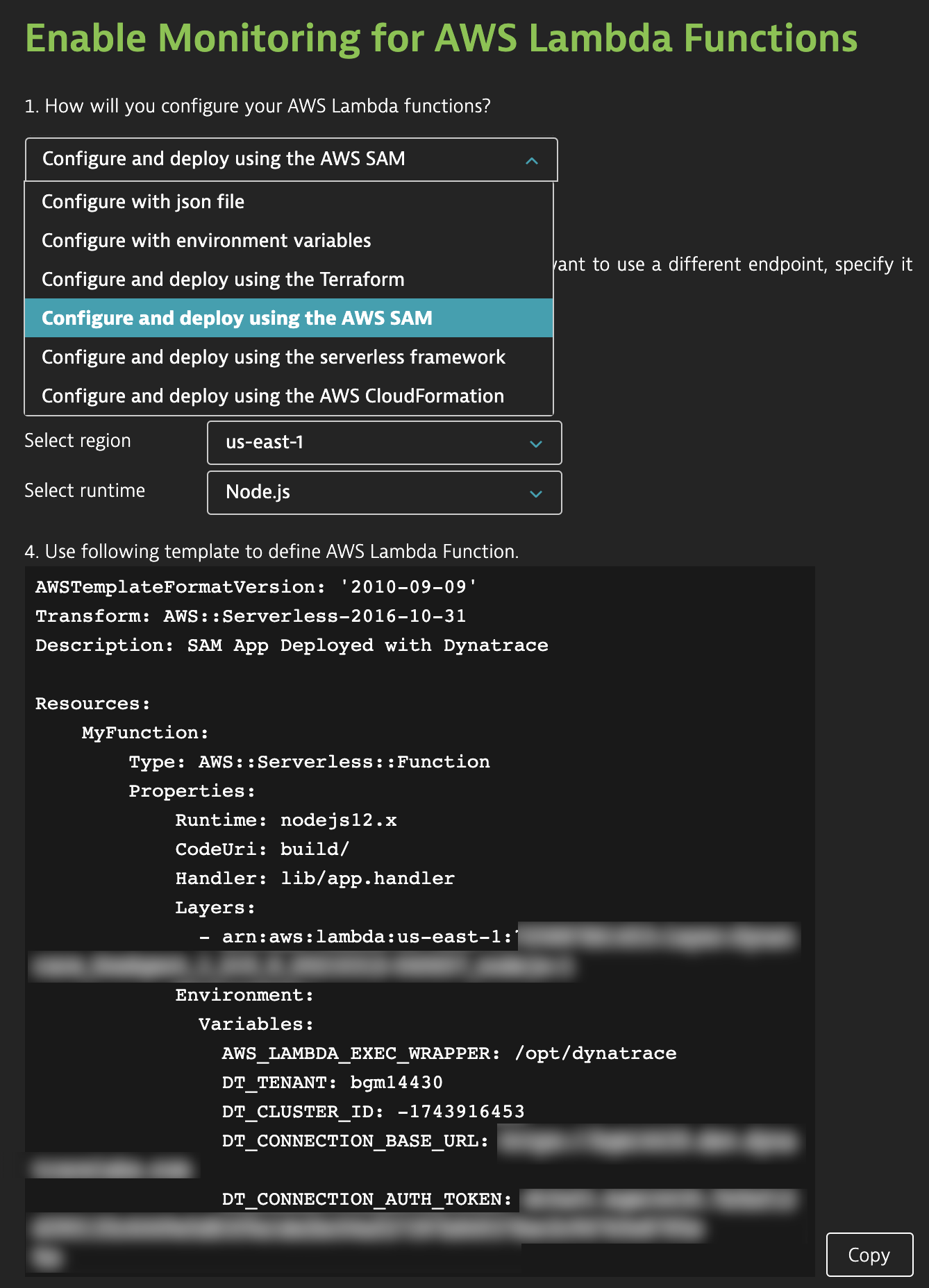This screenshot has height=1288, width=929.
Task: Click the 'Select region' label
Action: click(78, 441)
